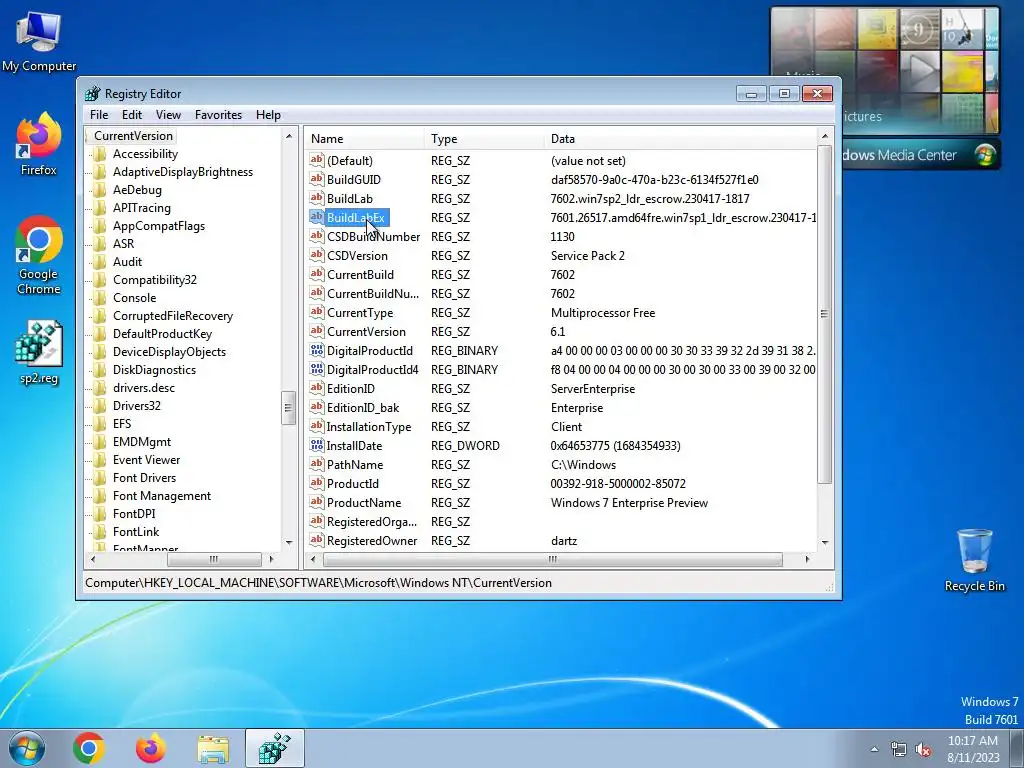
Task: Click tree pane scroll up arrow
Action: click(289, 136)
